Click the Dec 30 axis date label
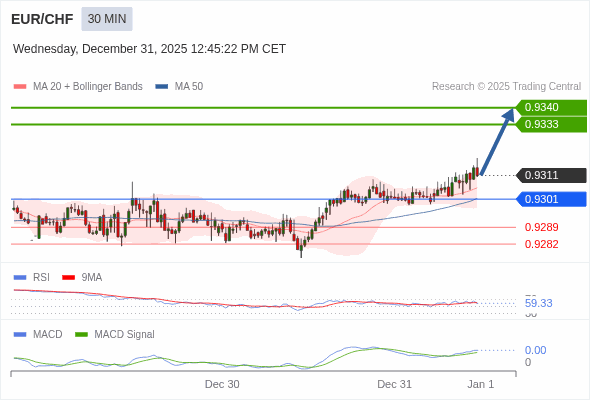 (x=222, y=384)
